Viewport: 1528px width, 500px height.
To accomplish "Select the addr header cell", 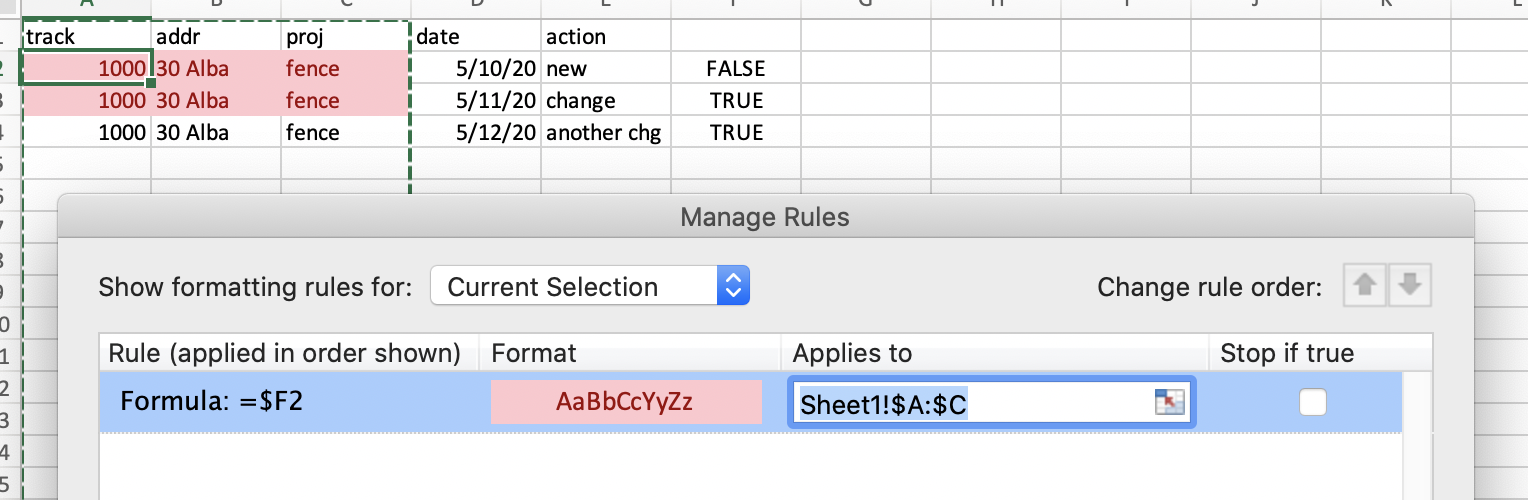I will [216, 36].
